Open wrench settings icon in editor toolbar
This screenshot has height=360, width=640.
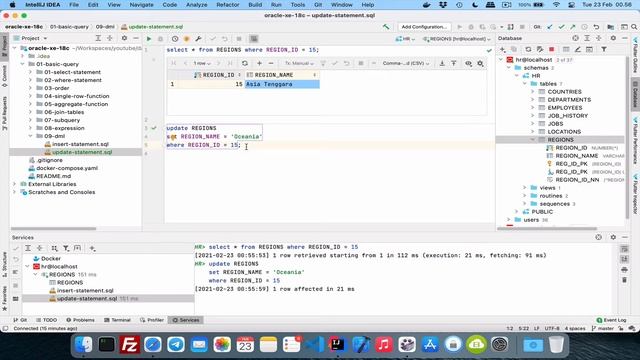point(198,39)
